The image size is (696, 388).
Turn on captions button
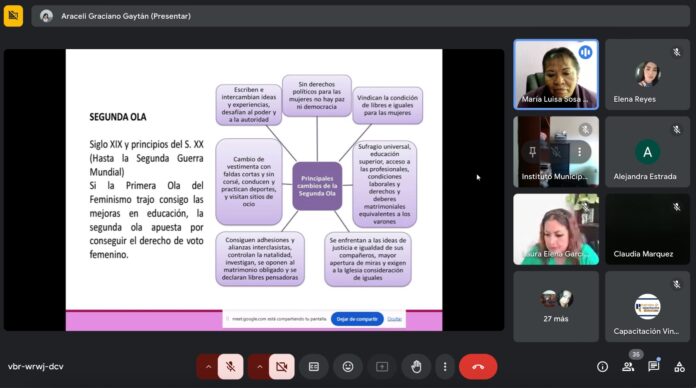(x=314, y=367)
